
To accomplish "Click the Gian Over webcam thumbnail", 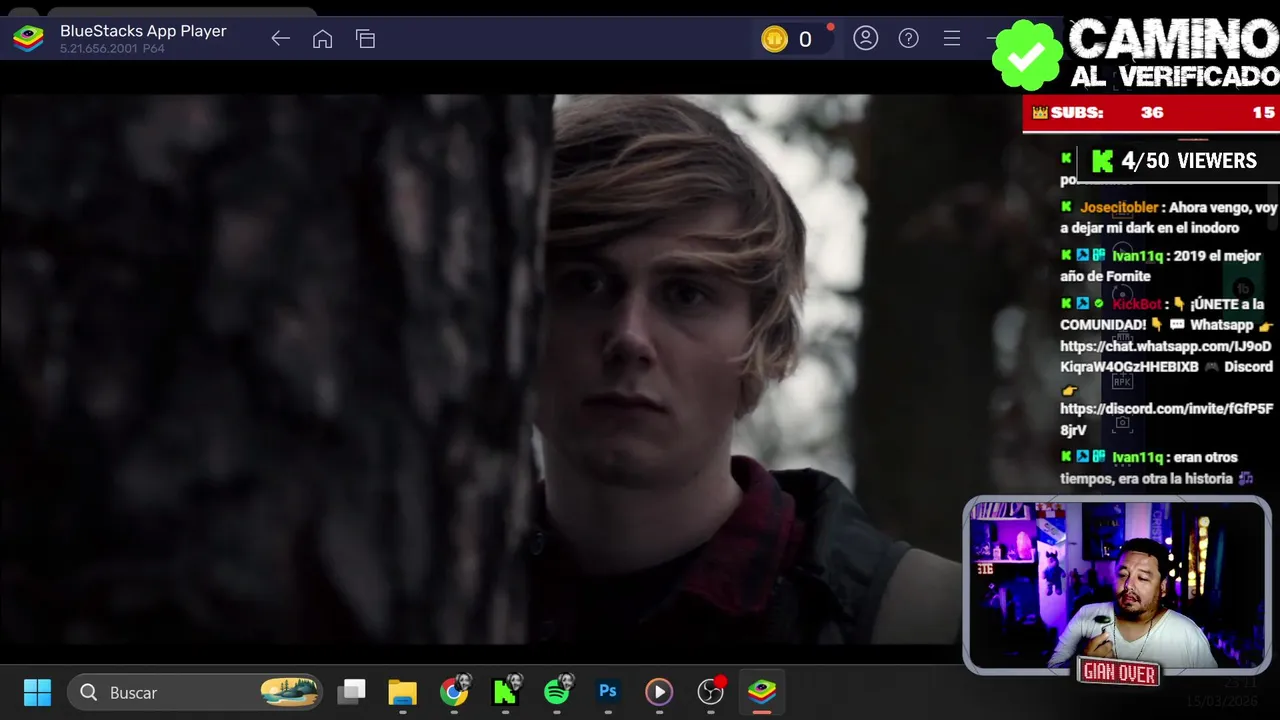I will pos(1117,585).
